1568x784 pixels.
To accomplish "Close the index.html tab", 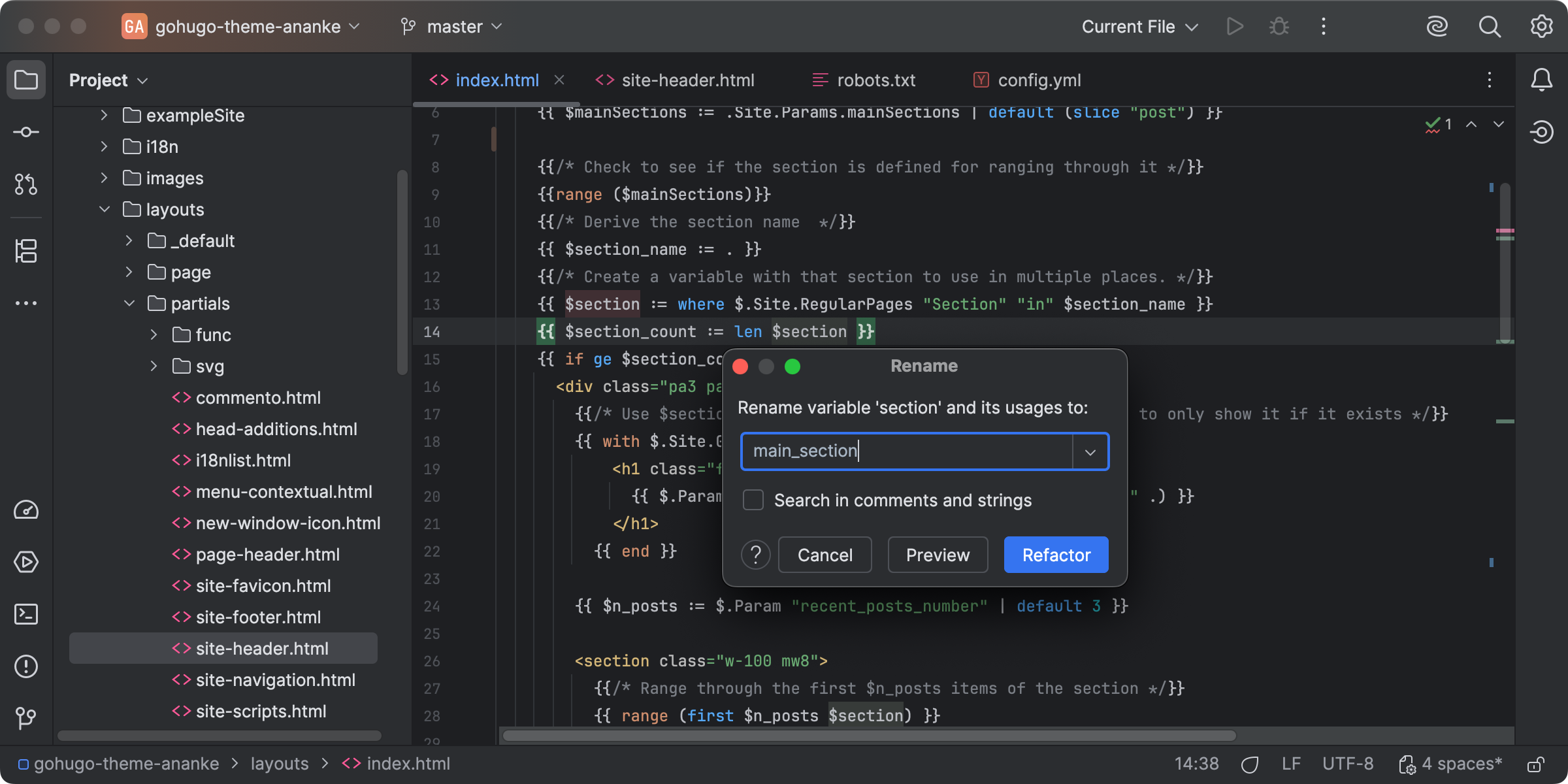I will 559,80.
